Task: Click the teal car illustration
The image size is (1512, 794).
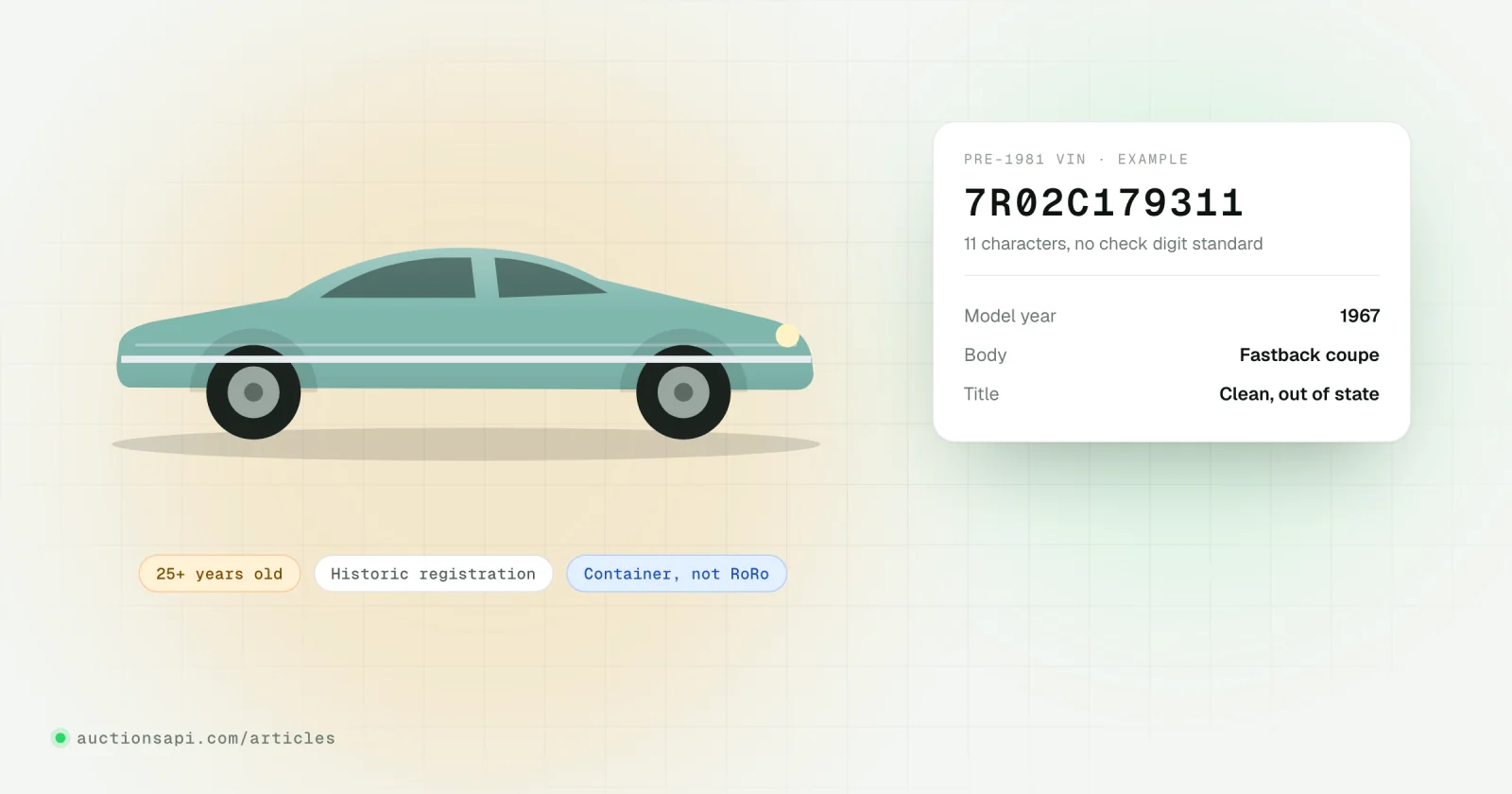Action: pyautogui.click(x=465, y=344)
